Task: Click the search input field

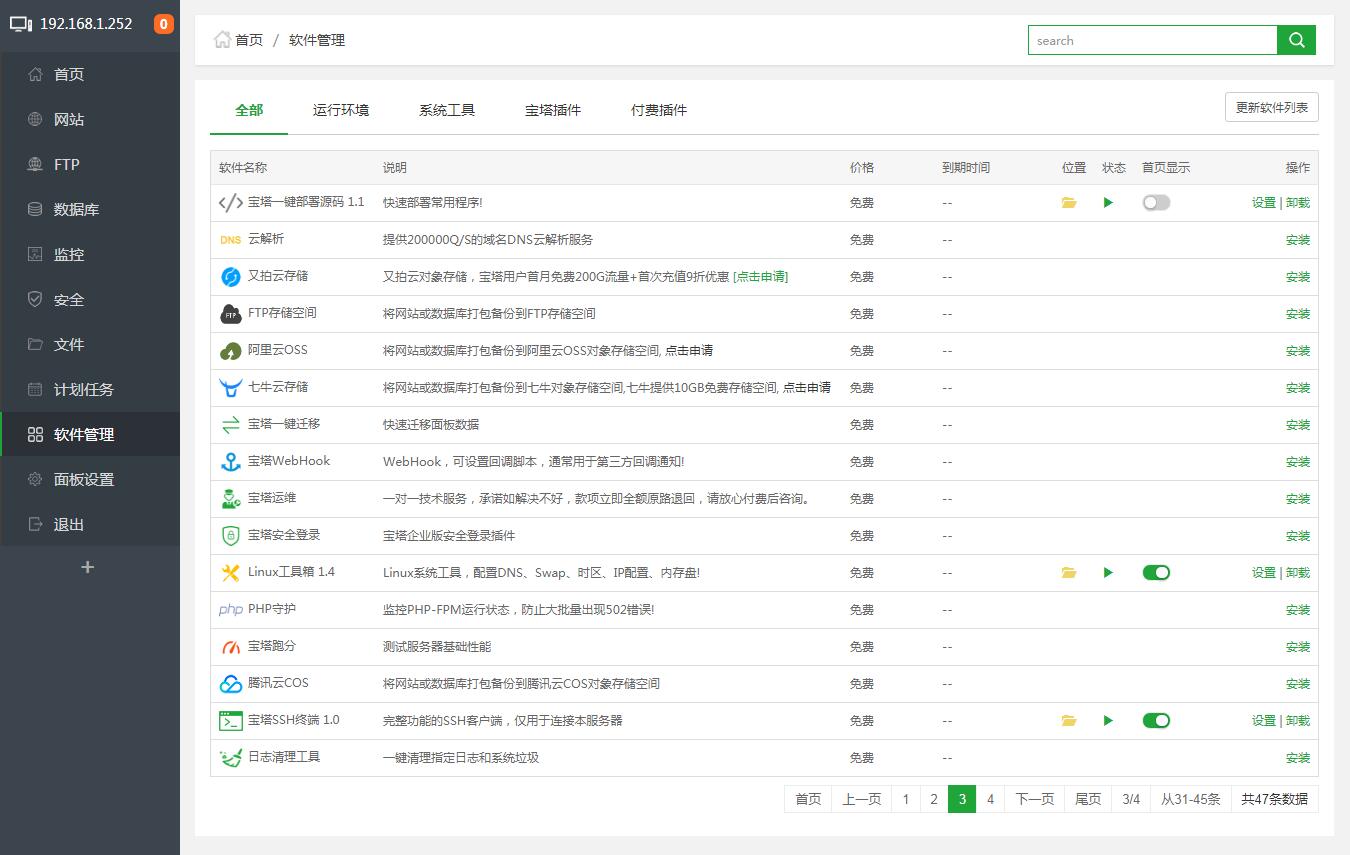Action: pyautogui.click(x=1152, y=40)
